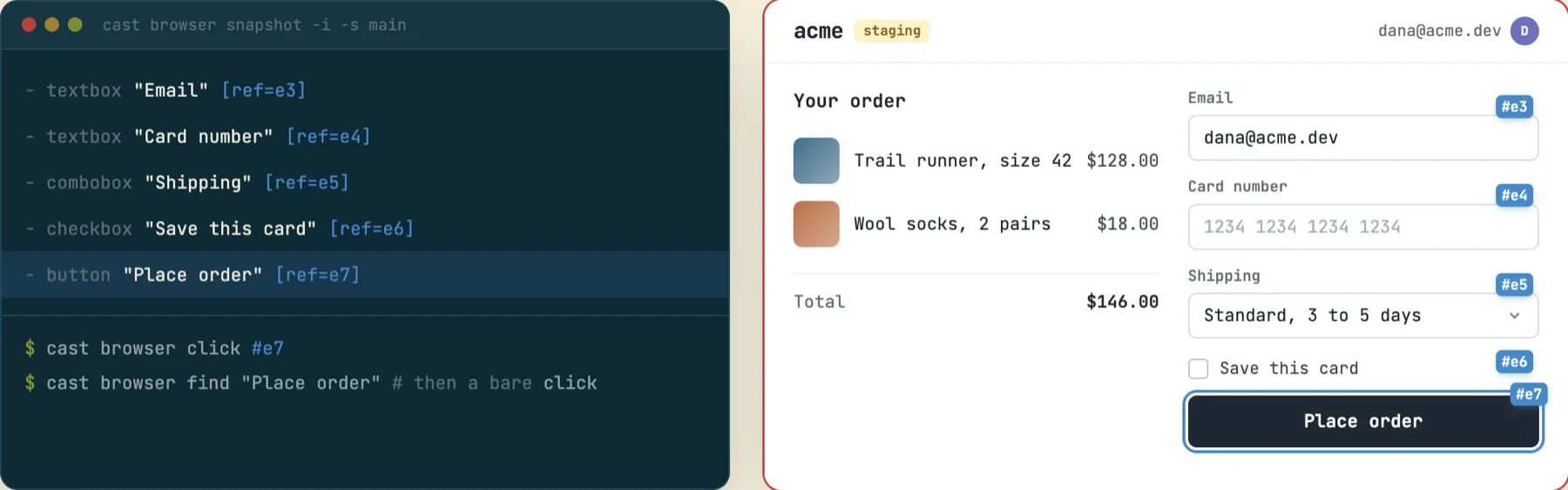Click the Shipping field label

[1224, 276]
